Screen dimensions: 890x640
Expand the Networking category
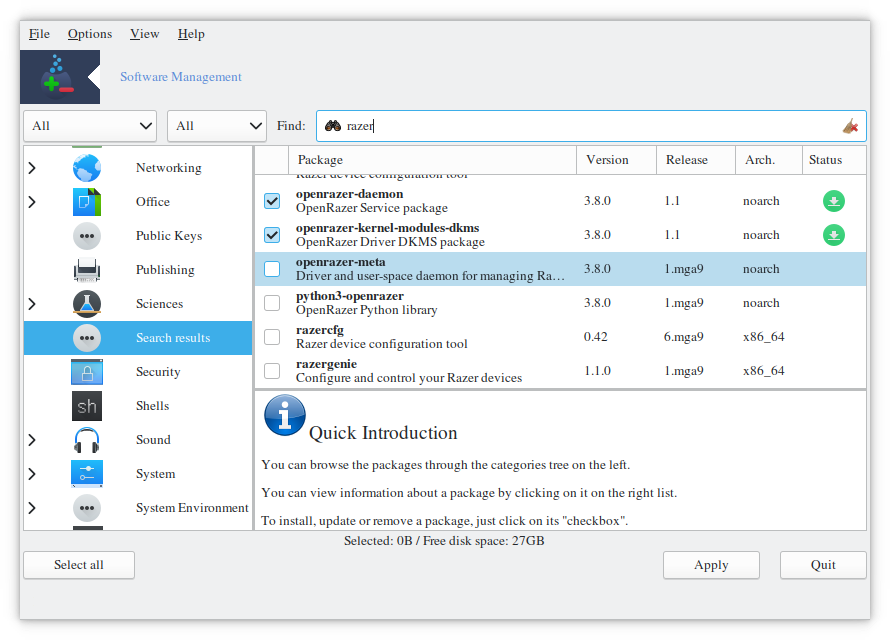coord(32,168)
